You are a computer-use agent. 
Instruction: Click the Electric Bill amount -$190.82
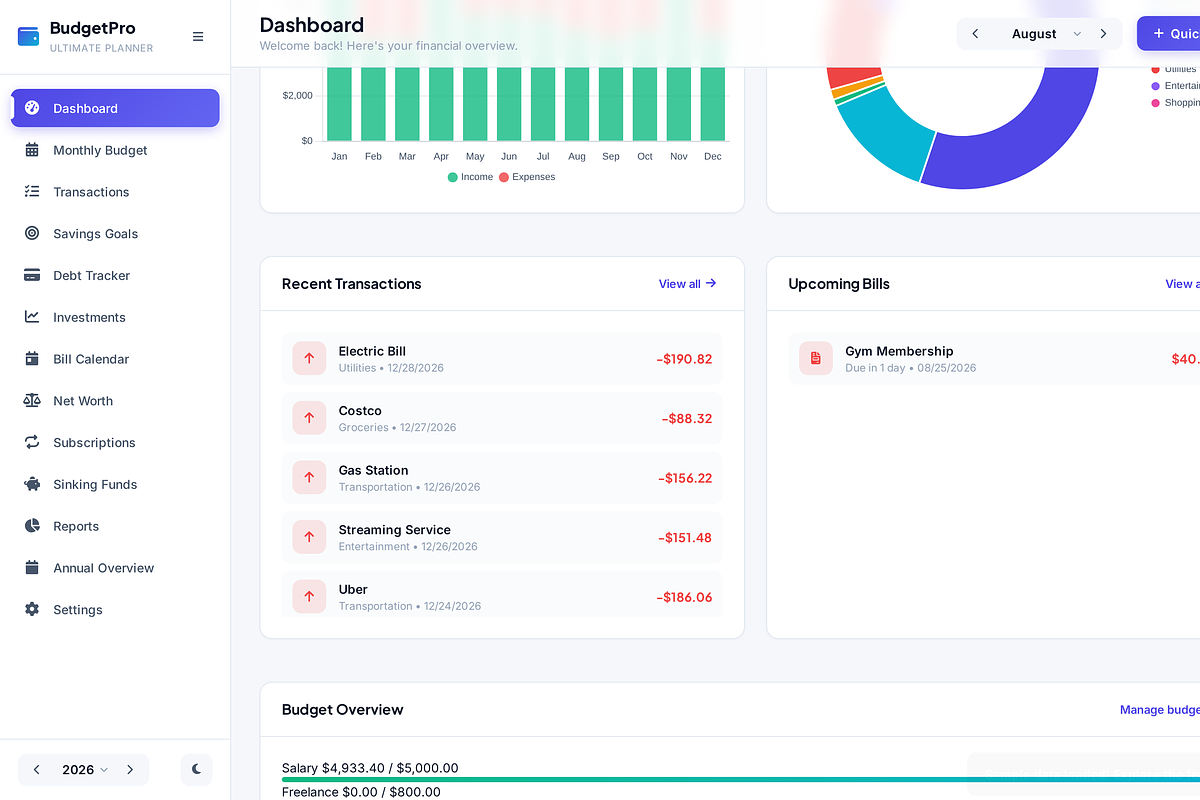tap(684, 359)
